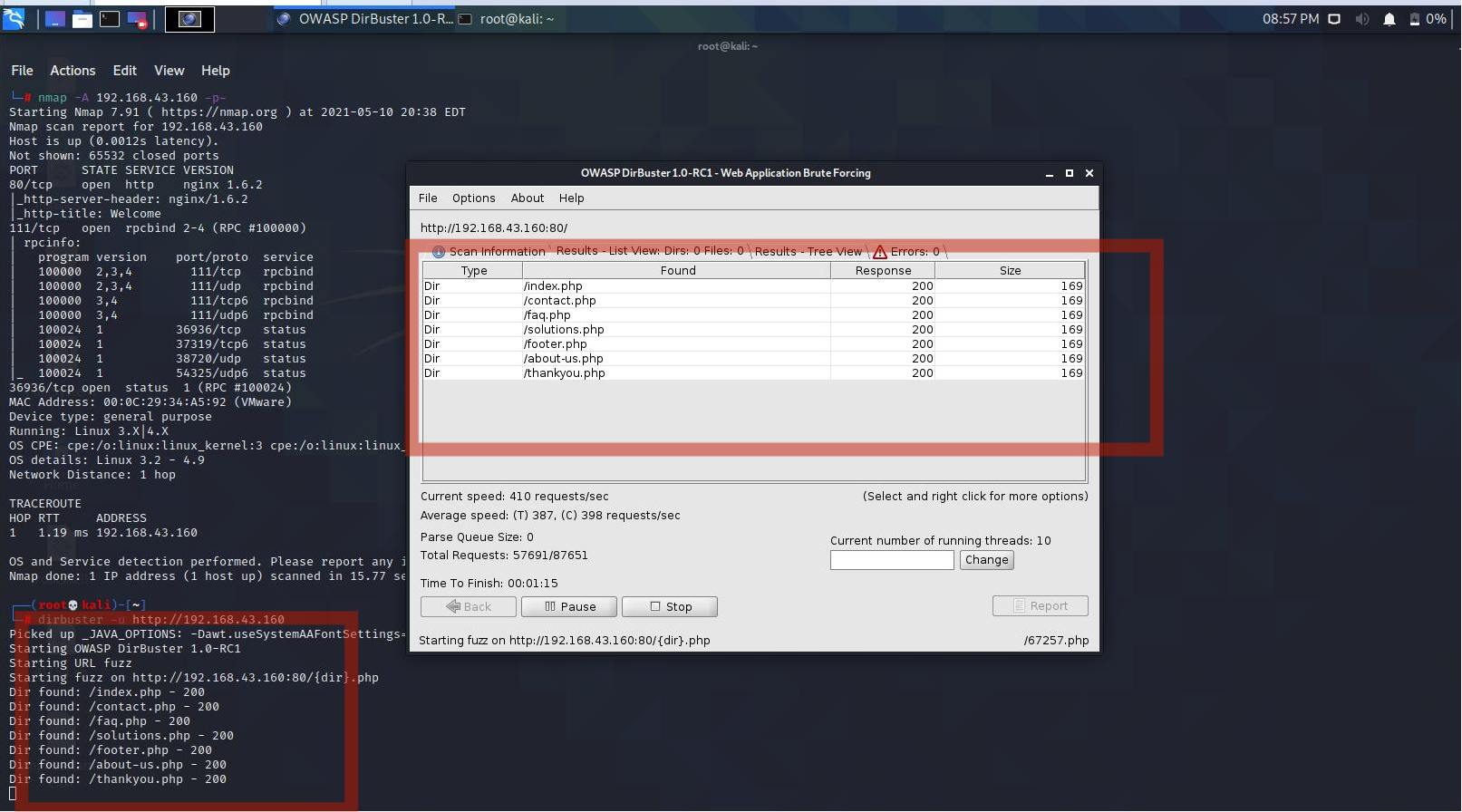This screenshot has height=812, width=1462.
Task: Open the terminal View menu
Action: 169,71
